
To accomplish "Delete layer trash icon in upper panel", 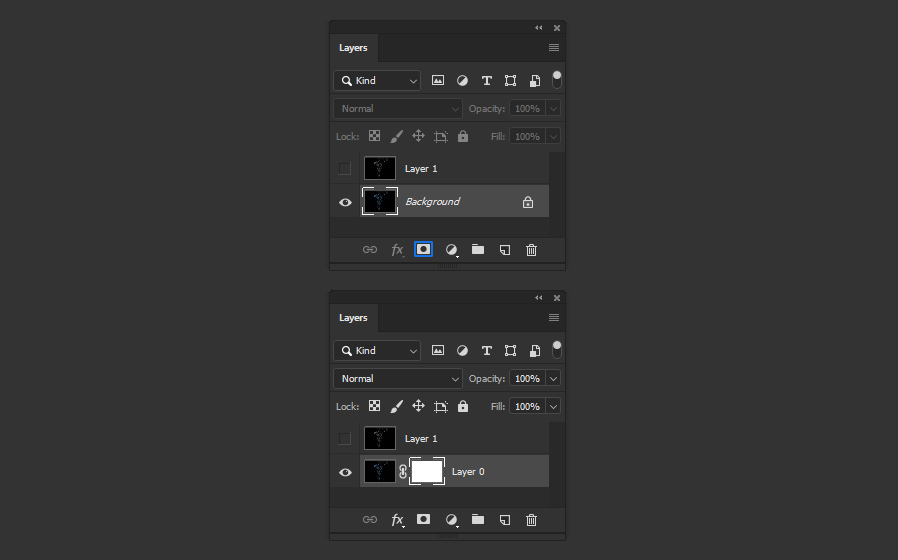I will [x=531, y=250].
